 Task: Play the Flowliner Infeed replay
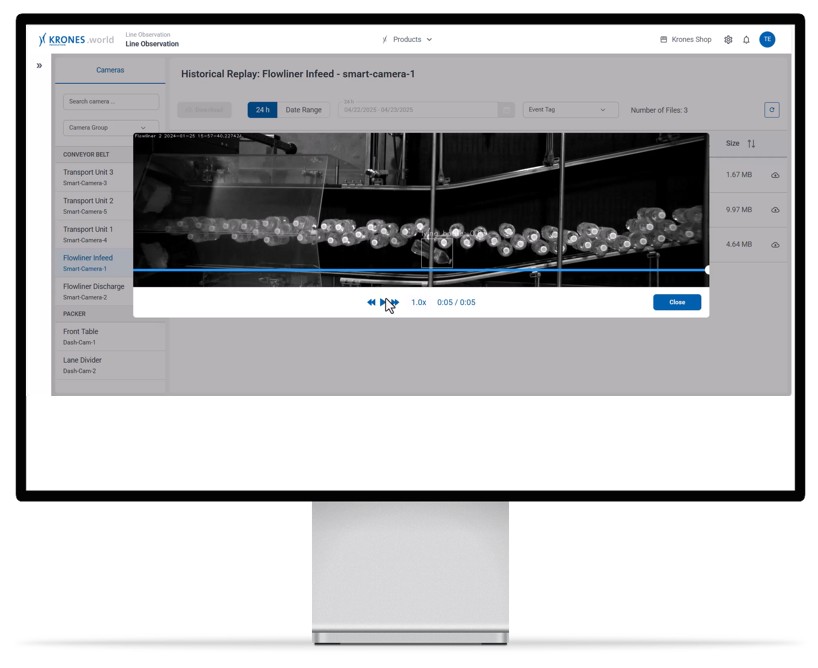[384, 302]
